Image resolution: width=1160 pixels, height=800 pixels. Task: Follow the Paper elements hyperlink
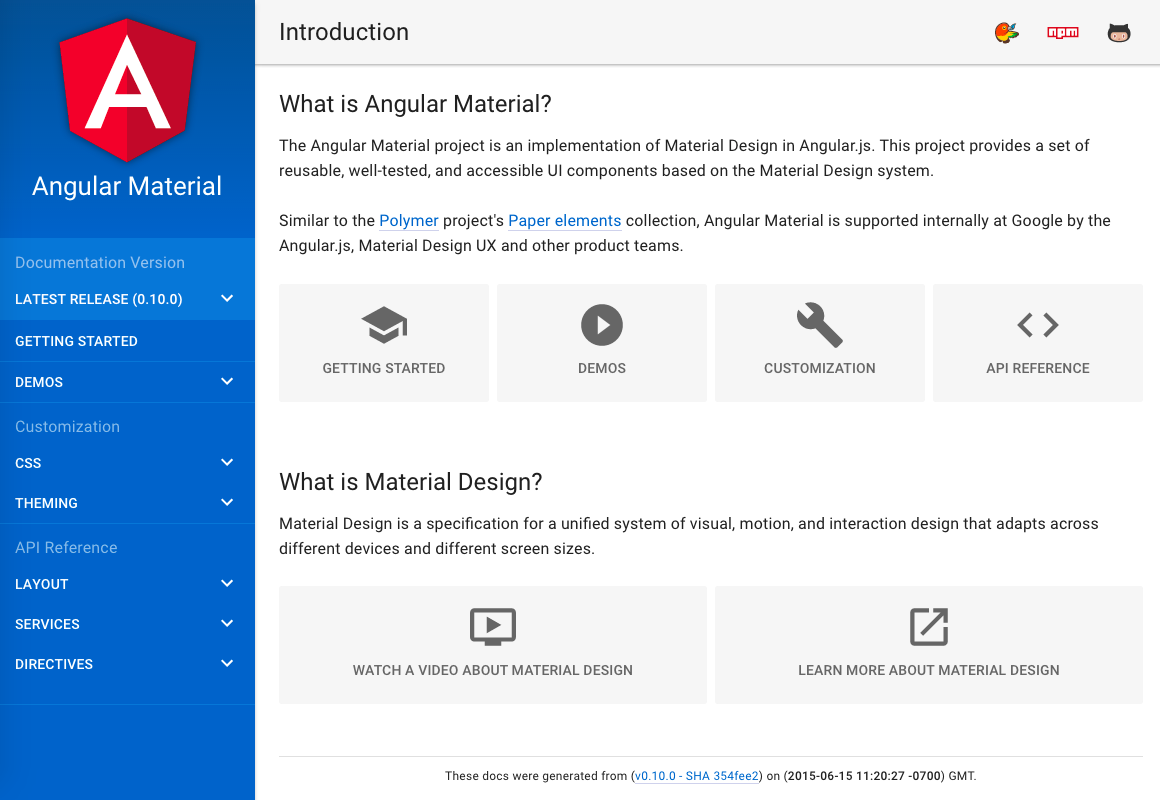[x=564, y=221]
